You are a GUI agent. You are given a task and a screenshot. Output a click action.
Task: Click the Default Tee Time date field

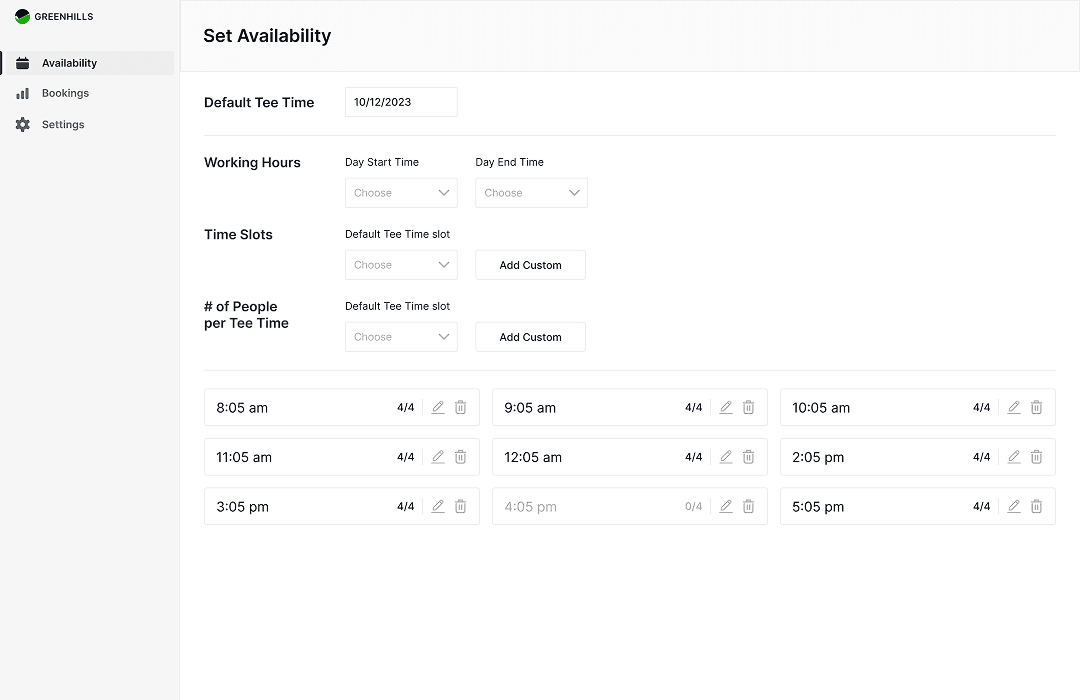point(401,102)
